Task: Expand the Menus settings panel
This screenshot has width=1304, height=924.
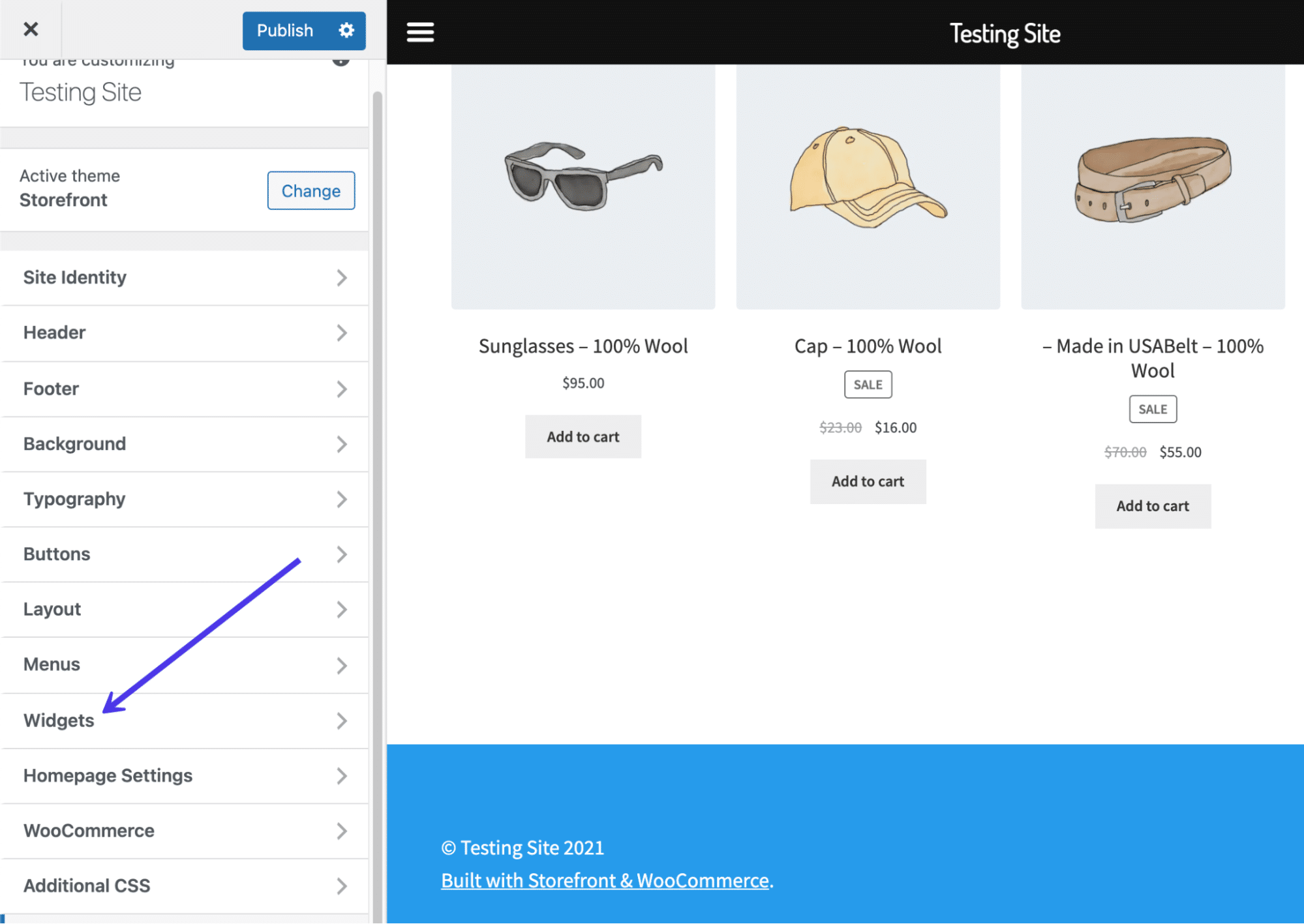Action: click(x=185, y=664)
